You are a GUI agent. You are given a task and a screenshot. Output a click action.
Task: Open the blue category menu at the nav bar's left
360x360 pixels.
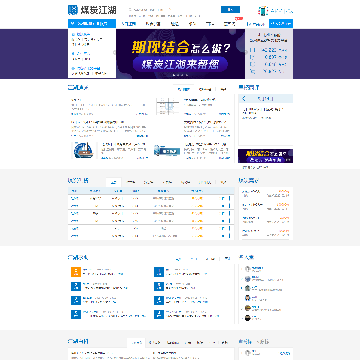point(92,24)
